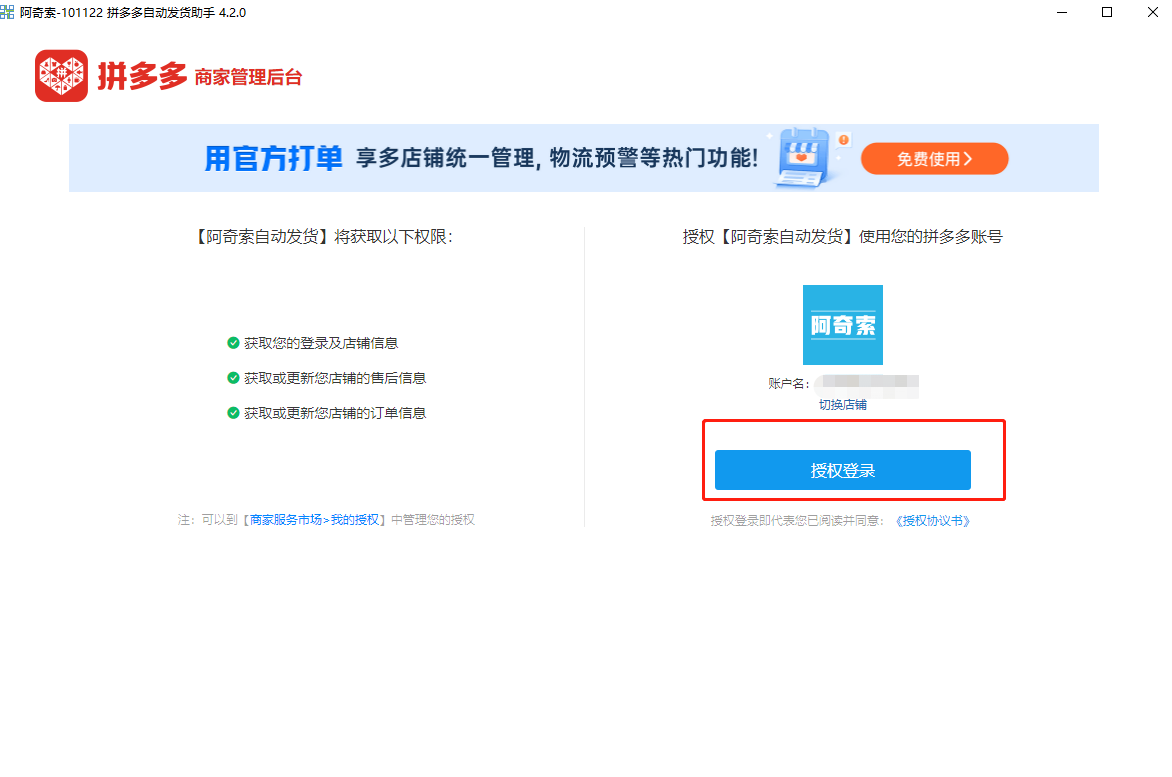
Task: Close the 拼多多自动发货助手 window
Action: [1153, 13]
